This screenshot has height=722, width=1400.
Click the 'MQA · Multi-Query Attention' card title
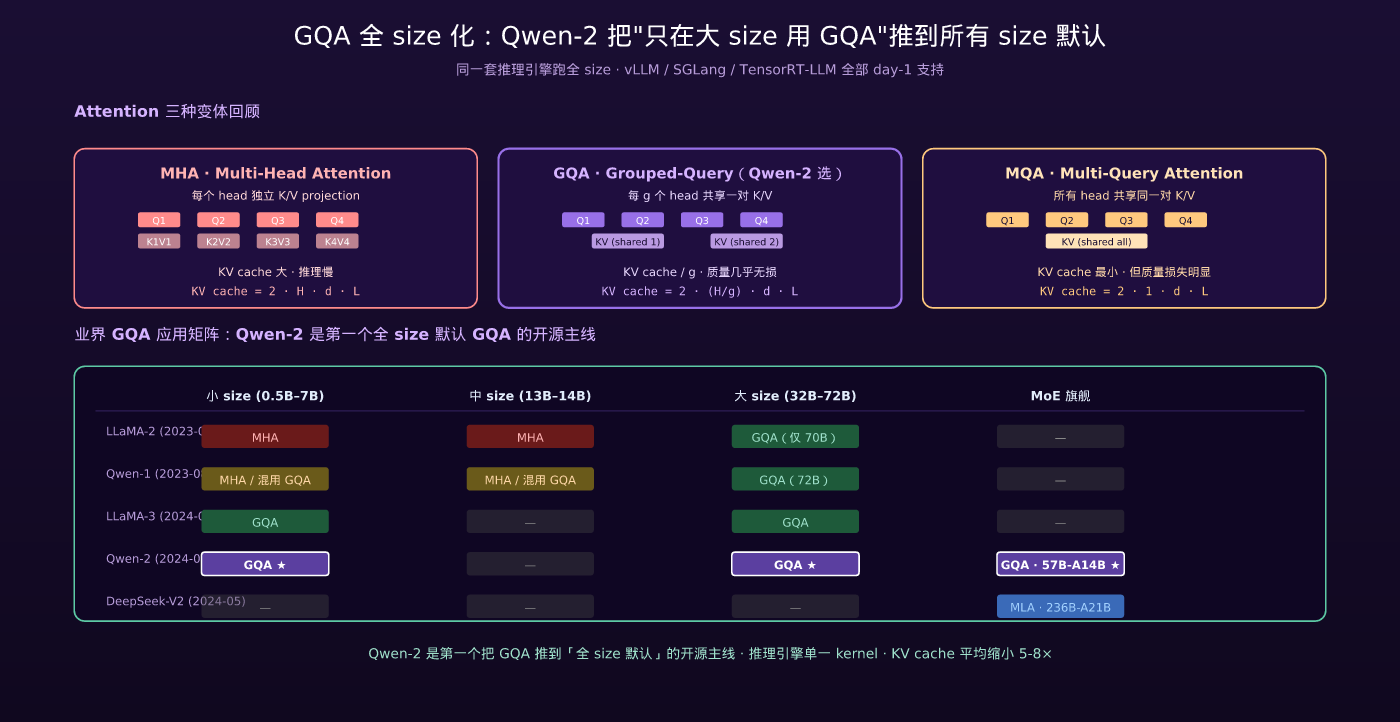point(1124,173)
